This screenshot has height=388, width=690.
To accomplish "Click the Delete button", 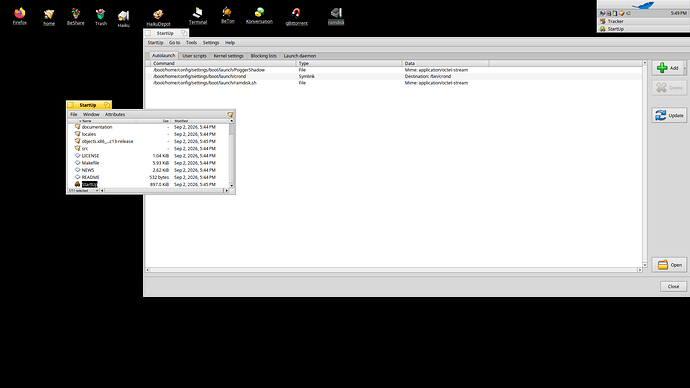I will [x=669, y=88].
